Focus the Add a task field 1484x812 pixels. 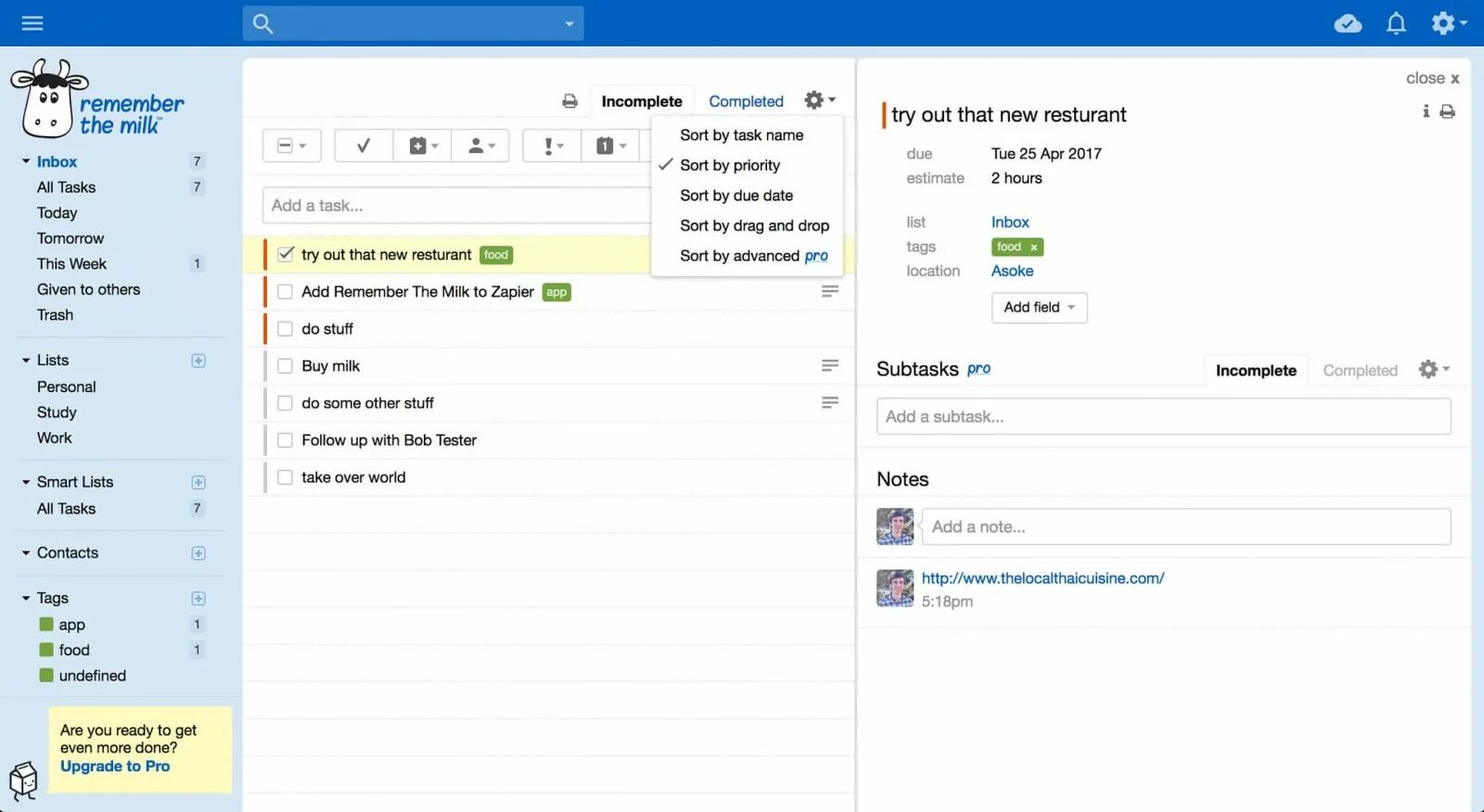click(x=458, y=205)
